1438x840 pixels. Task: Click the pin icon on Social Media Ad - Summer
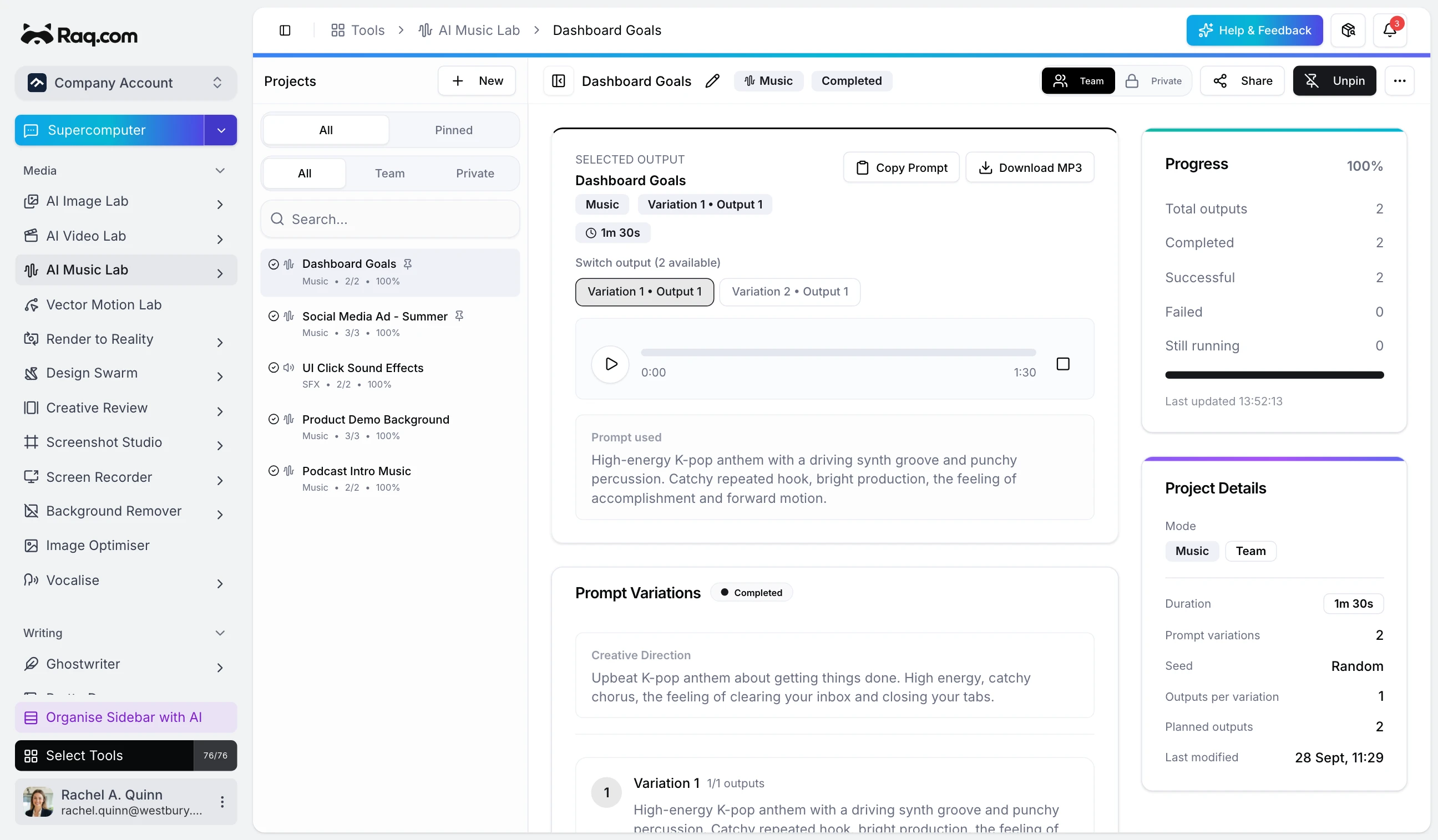(x=459, y=316)
